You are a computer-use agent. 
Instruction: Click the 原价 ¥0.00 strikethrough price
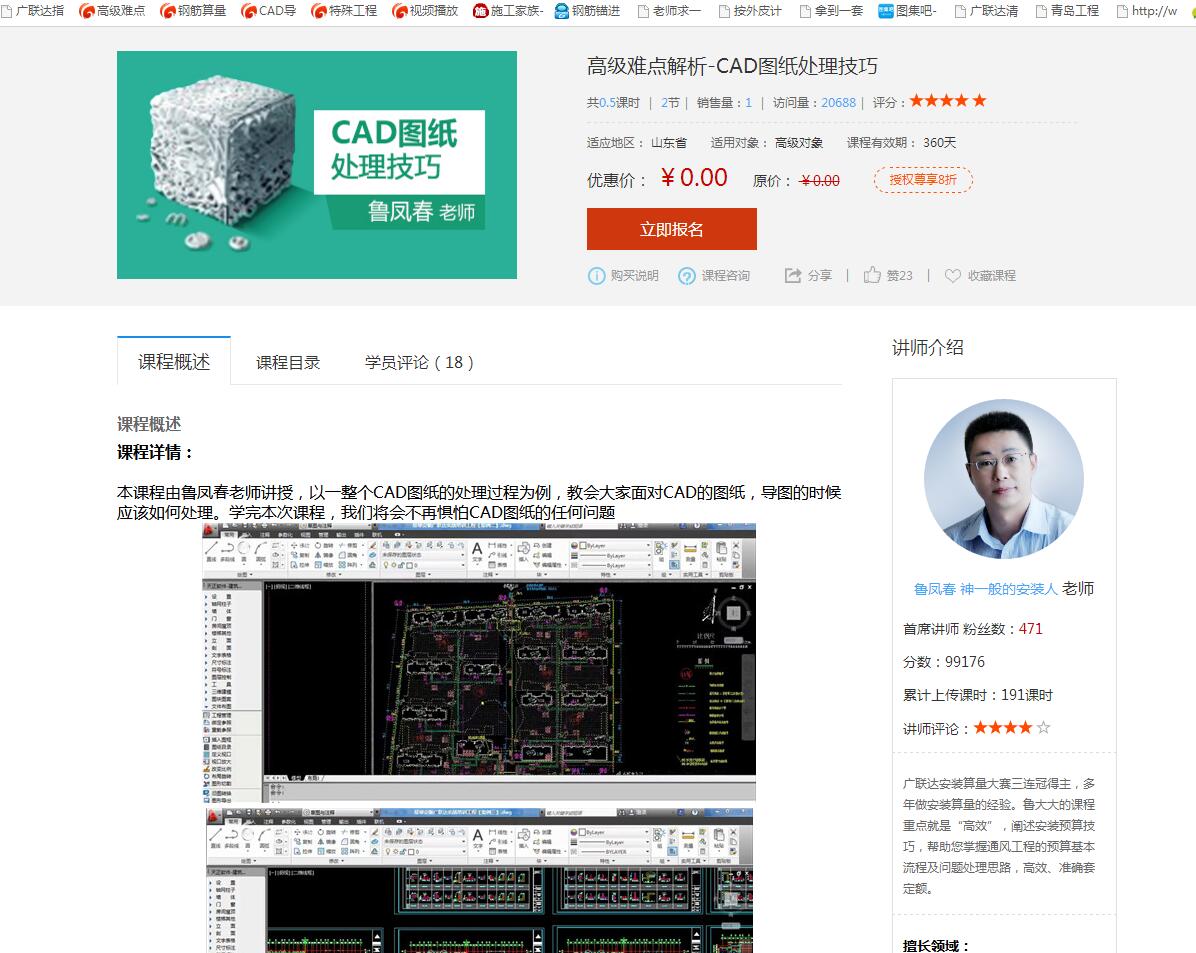coord(819,181)
